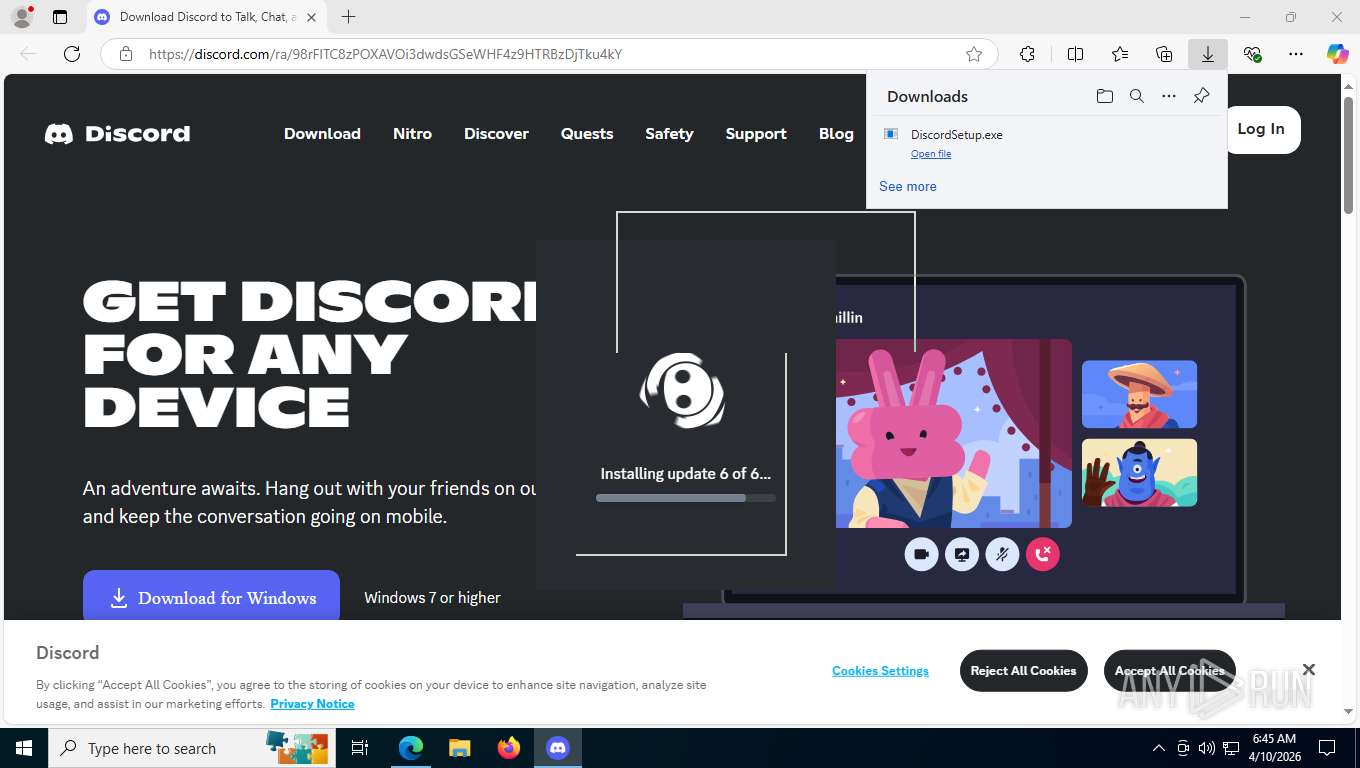Open the Quests nav item
The image size is (1360, 768).
point(587,134)
